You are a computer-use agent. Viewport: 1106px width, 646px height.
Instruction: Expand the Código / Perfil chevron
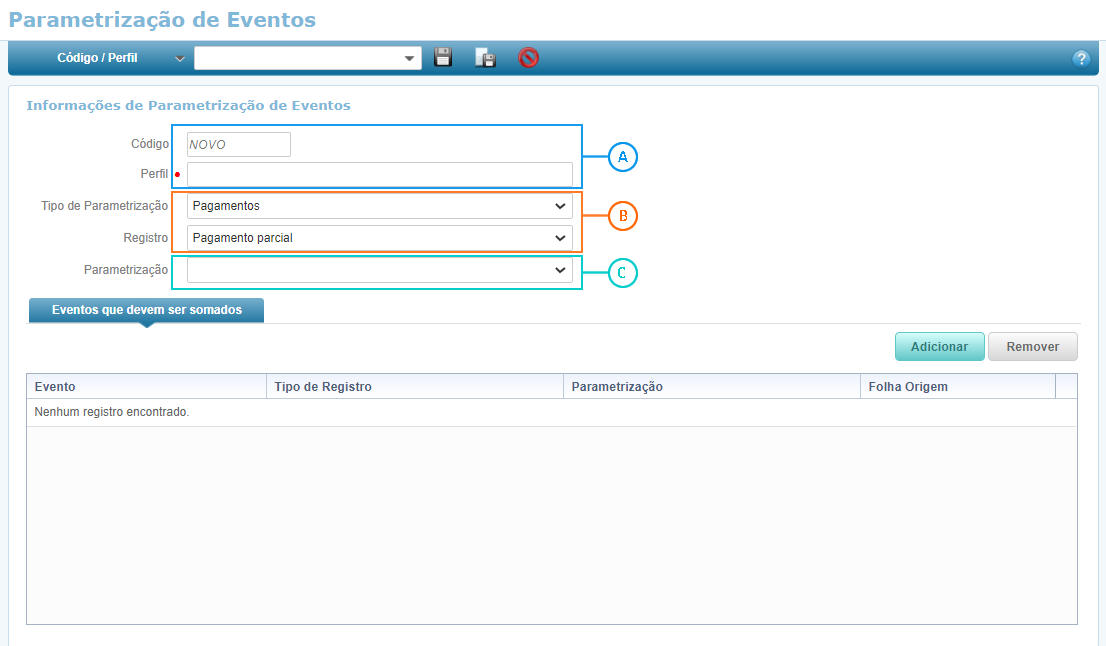pyautogui.click(x=180, y=59)
